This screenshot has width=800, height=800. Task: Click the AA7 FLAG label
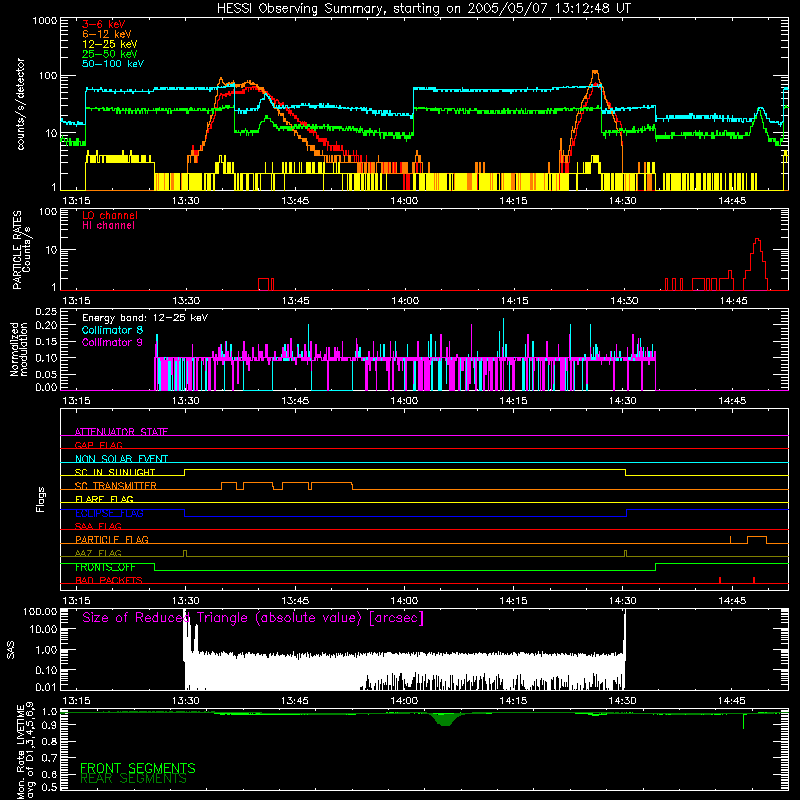pos(98,553)
